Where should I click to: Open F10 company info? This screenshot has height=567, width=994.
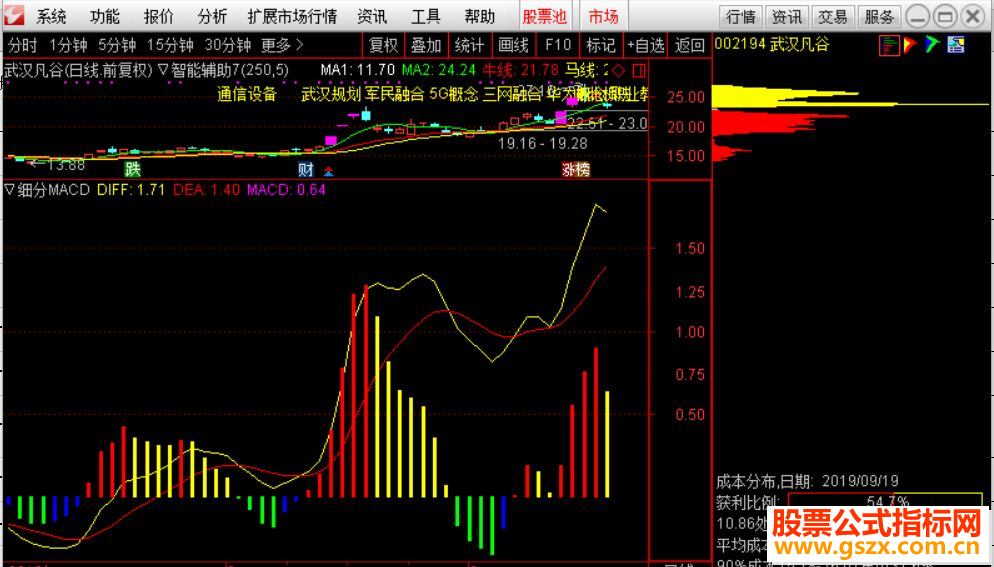point(558,46)
